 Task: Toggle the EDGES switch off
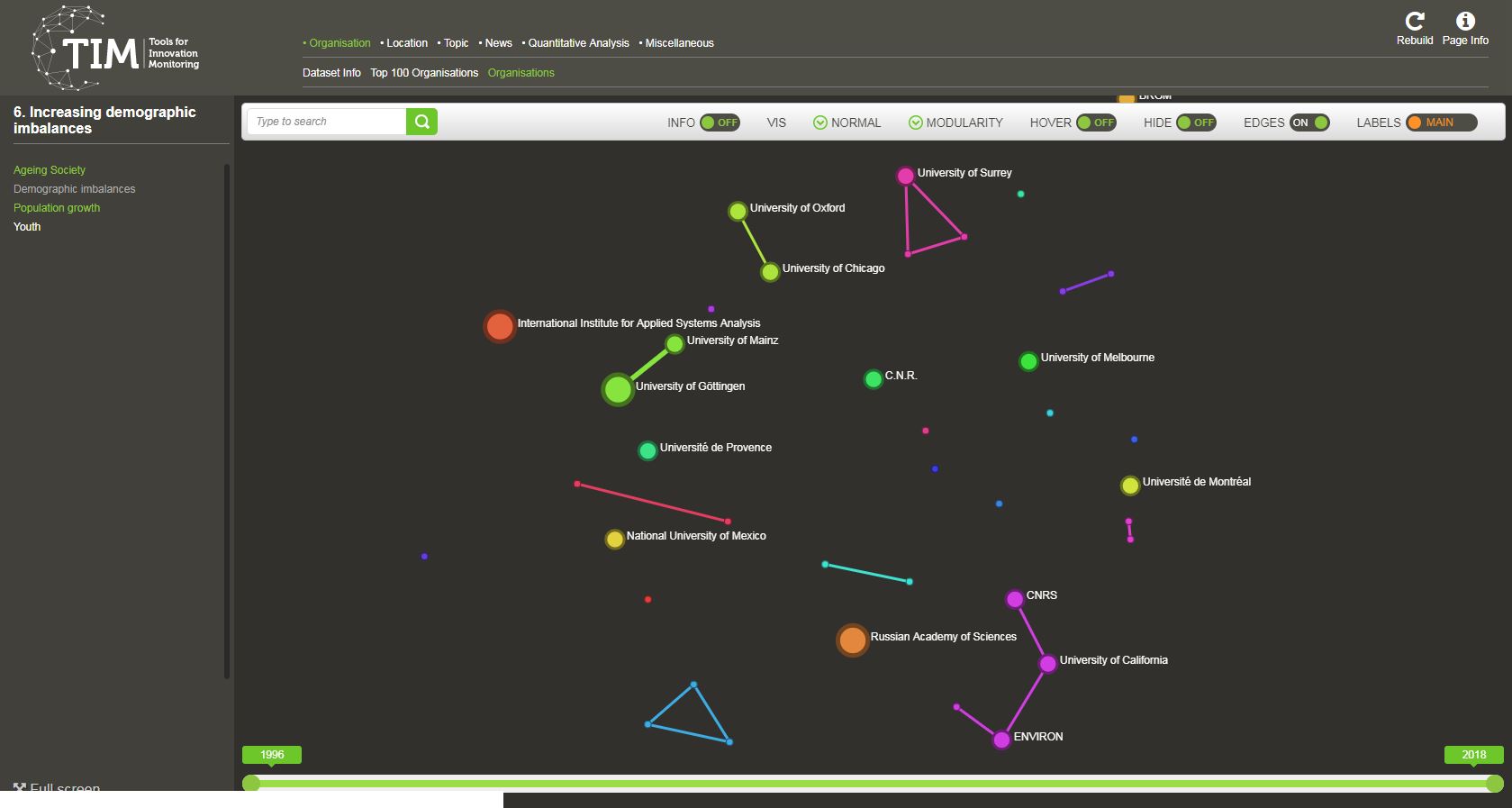(x=1309, y=123)
